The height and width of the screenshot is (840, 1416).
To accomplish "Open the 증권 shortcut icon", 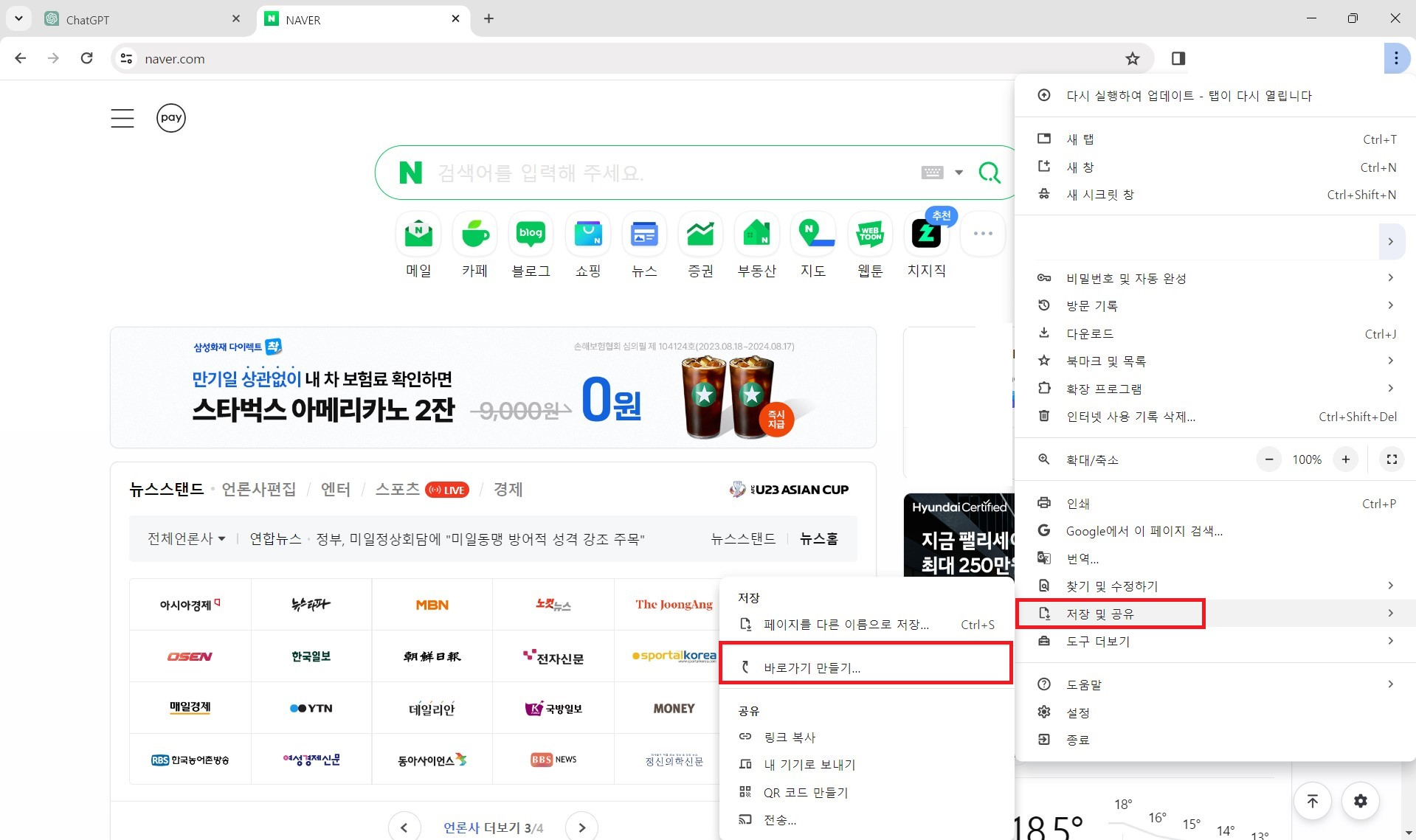I will click(x=701, y=234).
